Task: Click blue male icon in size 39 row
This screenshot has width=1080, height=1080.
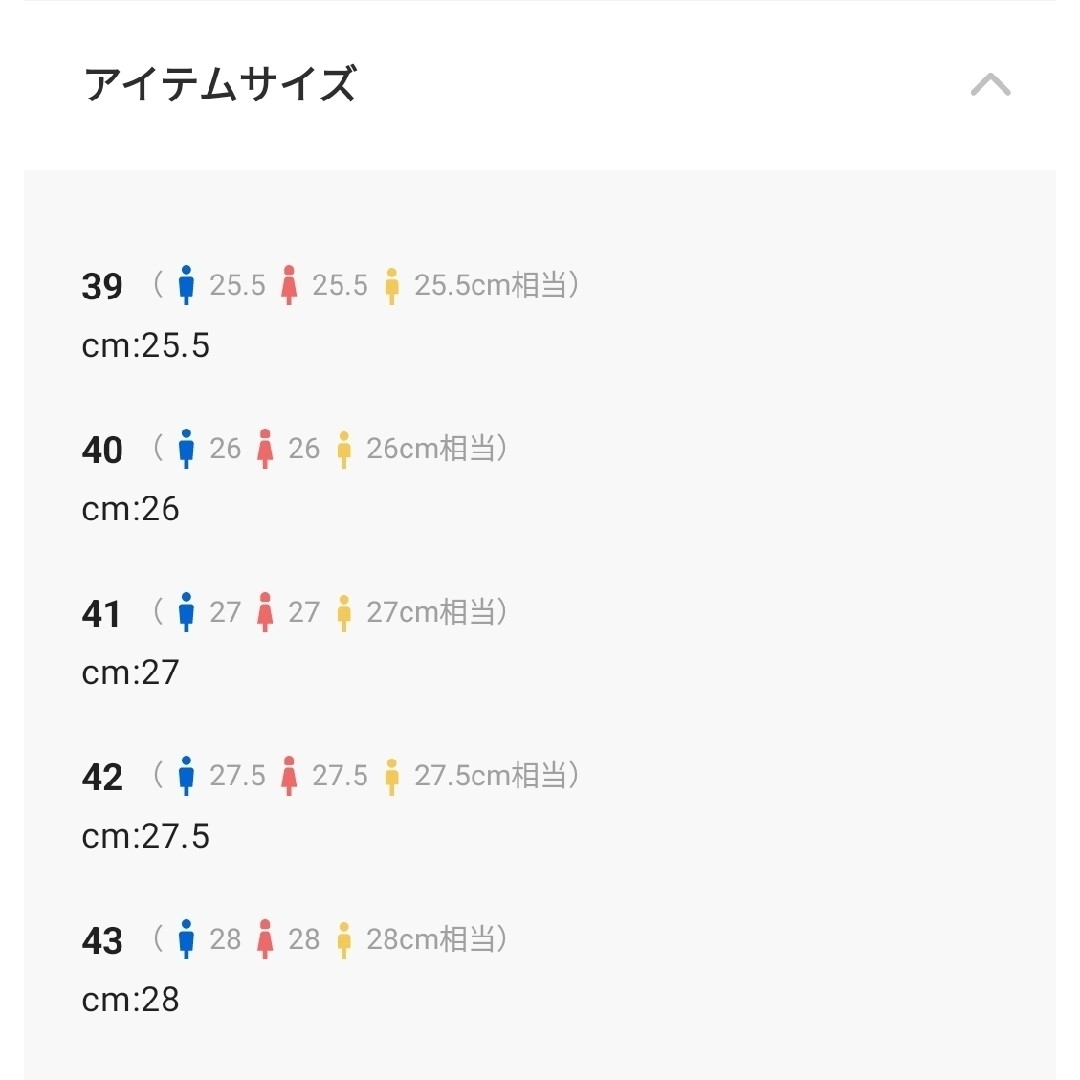Action: pos(186,284)
